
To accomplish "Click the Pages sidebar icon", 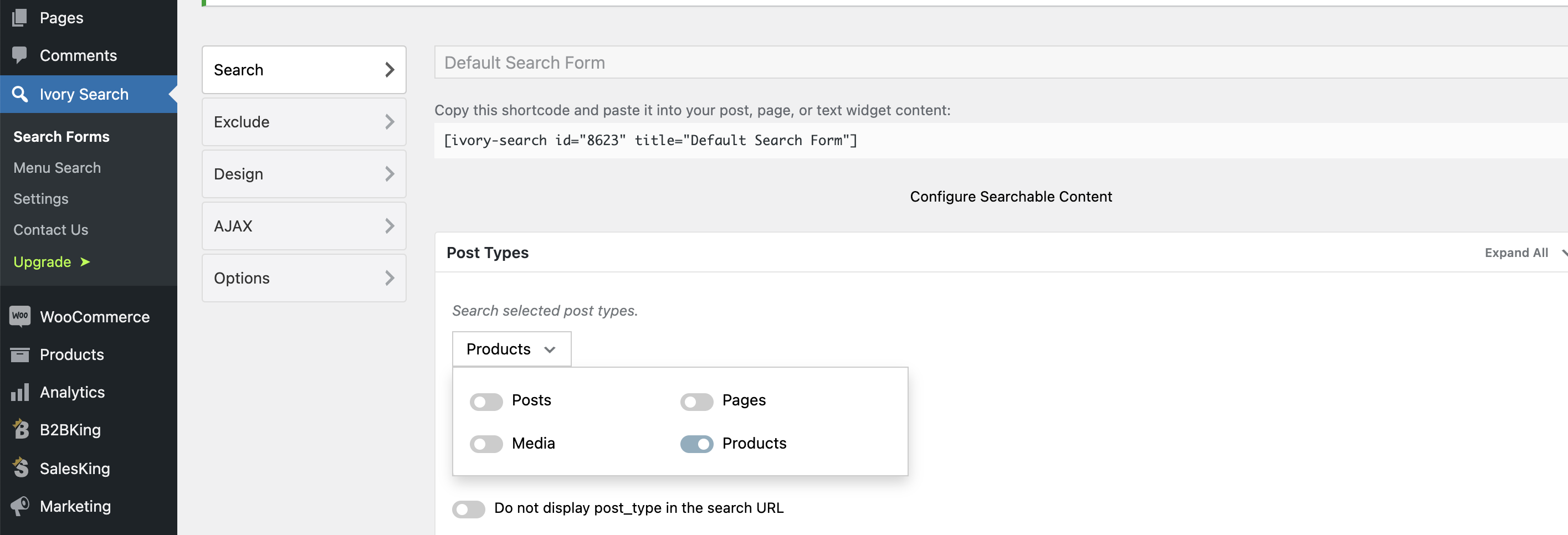I will point(19,18).
